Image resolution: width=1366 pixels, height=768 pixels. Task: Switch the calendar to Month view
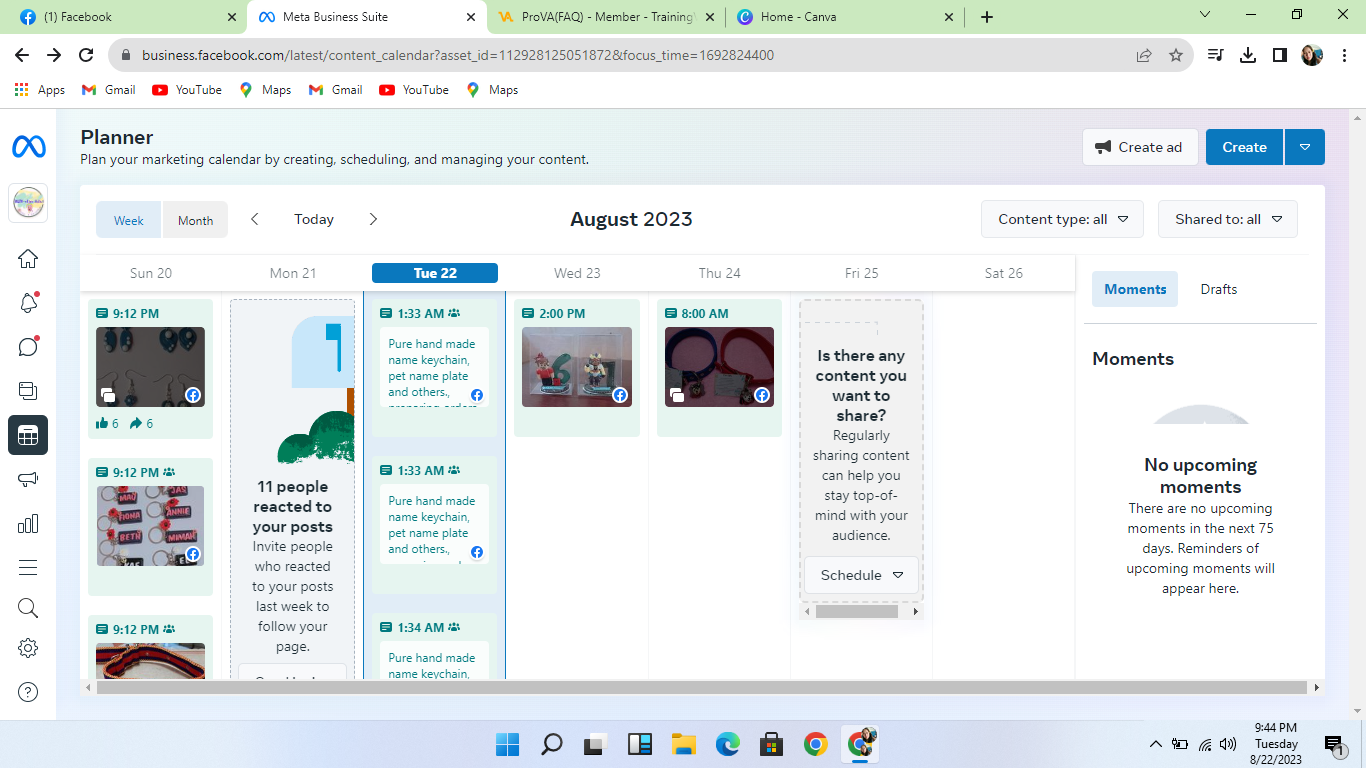tap(195, 220)
